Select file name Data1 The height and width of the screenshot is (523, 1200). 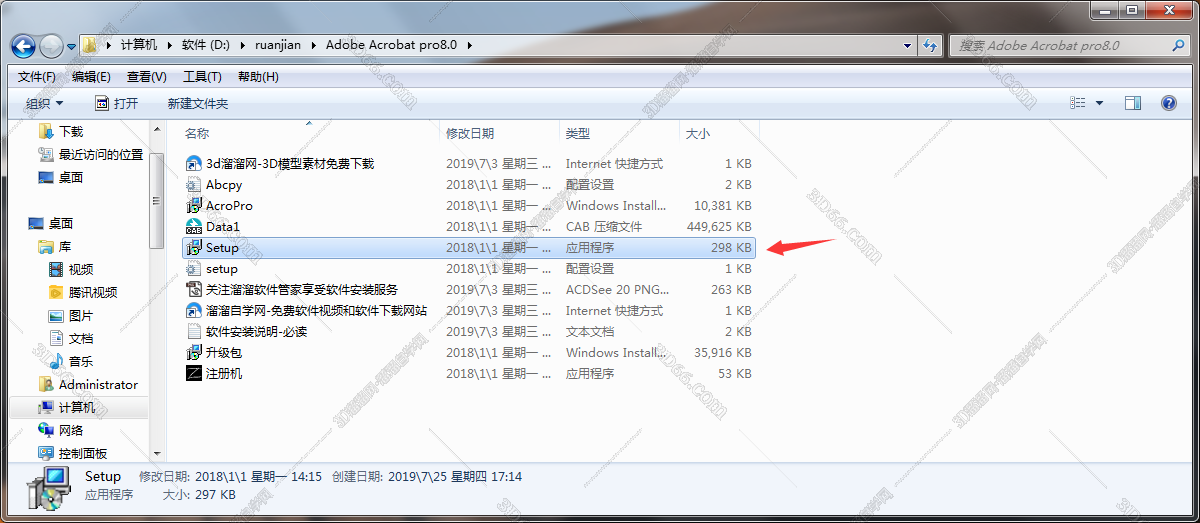click(x=223, y=226)
